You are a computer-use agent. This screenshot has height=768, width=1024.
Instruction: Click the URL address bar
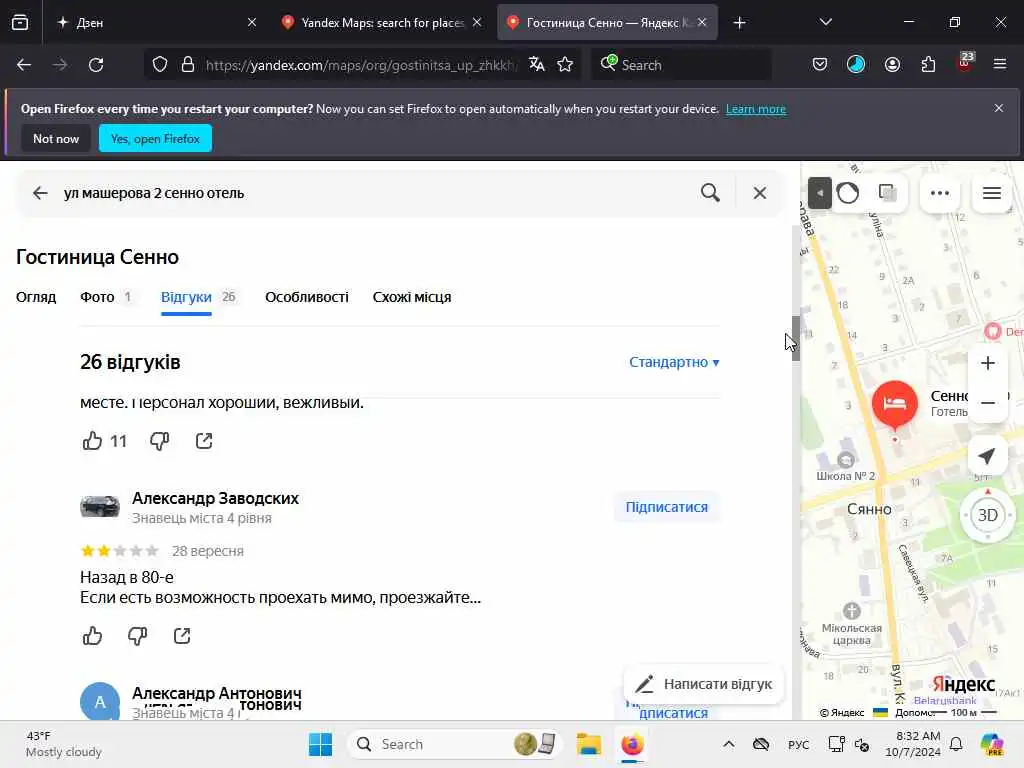tap(360, 65)
